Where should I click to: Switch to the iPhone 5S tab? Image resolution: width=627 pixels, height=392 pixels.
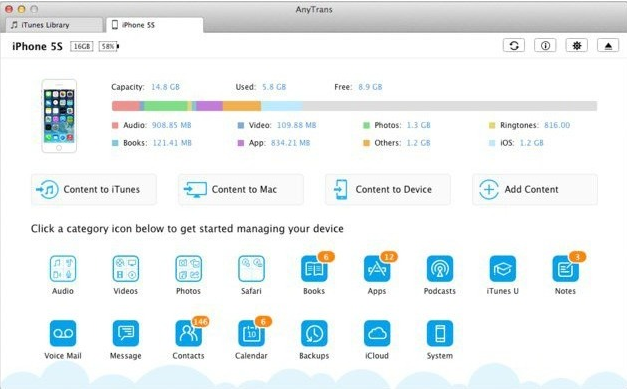pos(155,25)
